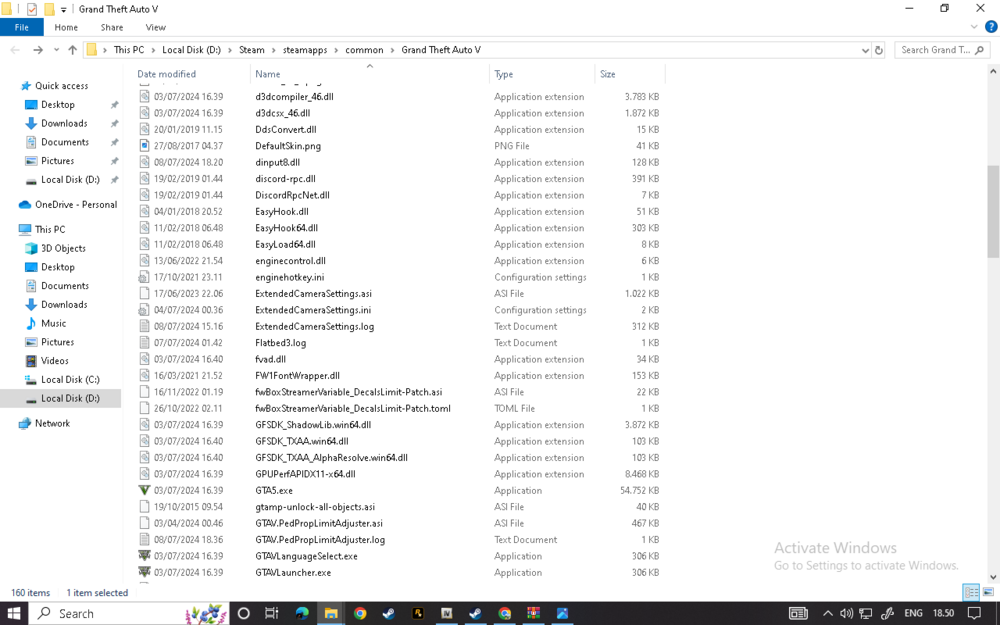1000x625 pixels.
Task: Open the recent locations dropdown beside the navigation arrows
Action: 56,47
